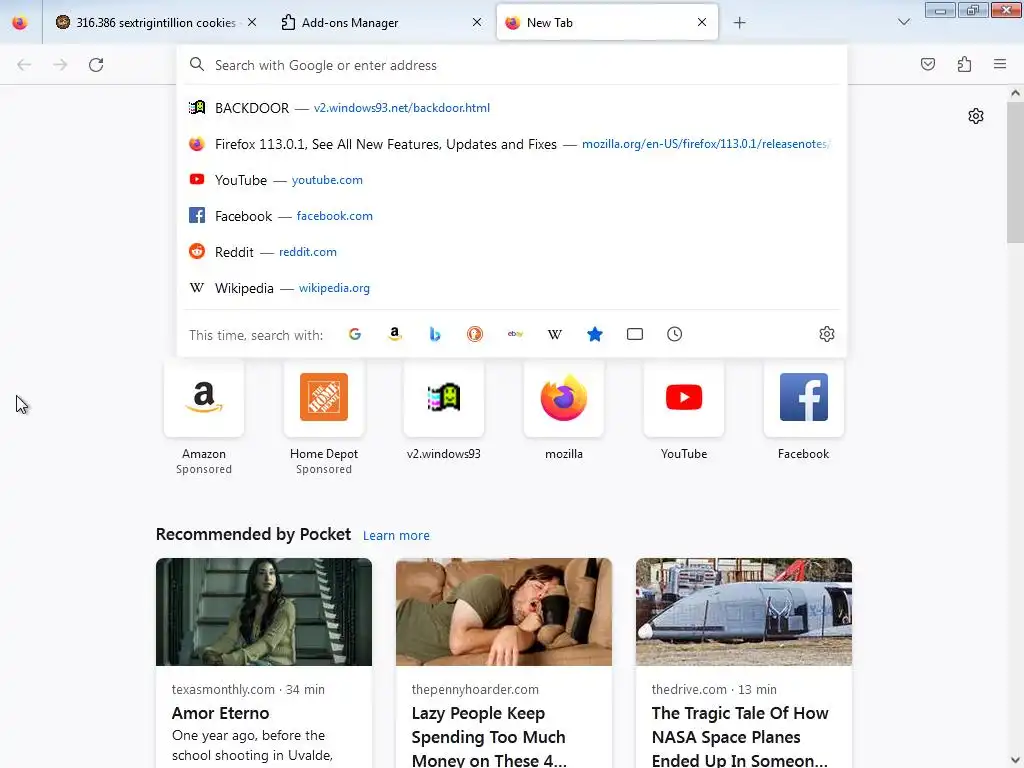The height and width of the screenshot is (768, 1024).
Task: Reload the current page
Action: click(x=96, y=65)
